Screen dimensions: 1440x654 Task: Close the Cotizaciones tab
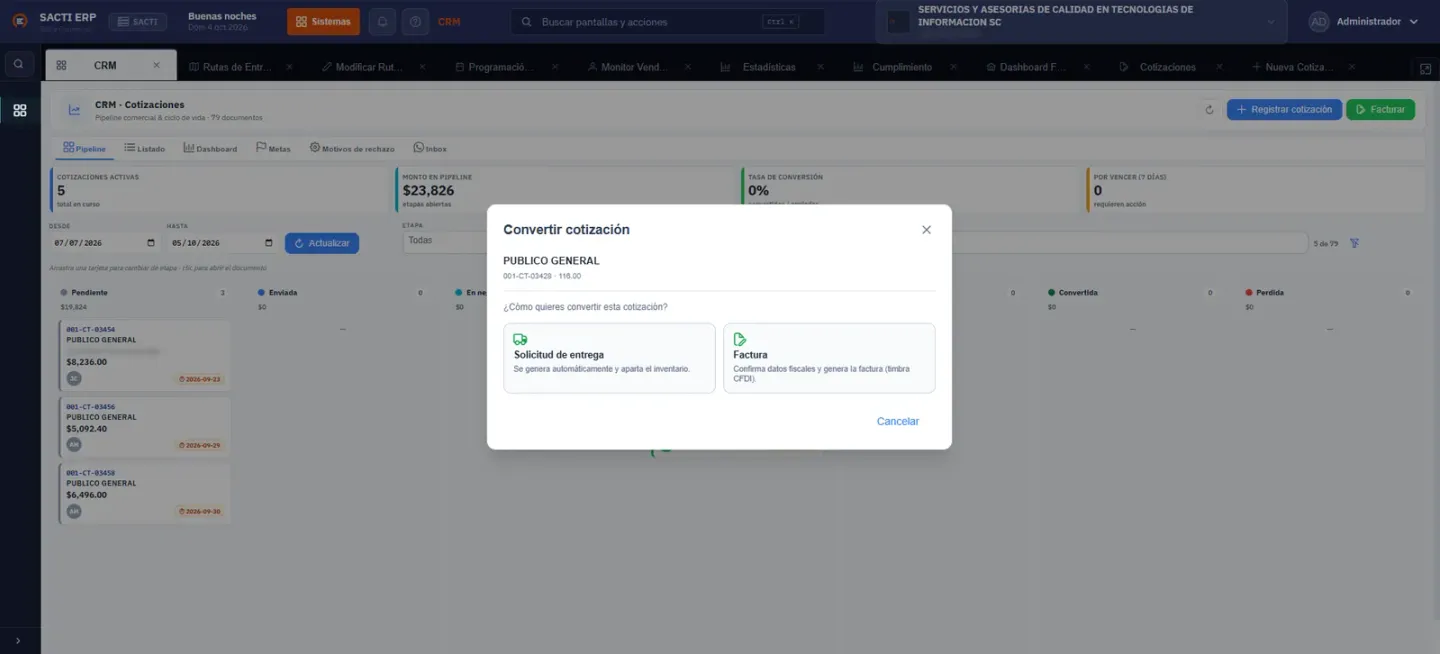pos(1219,67)
